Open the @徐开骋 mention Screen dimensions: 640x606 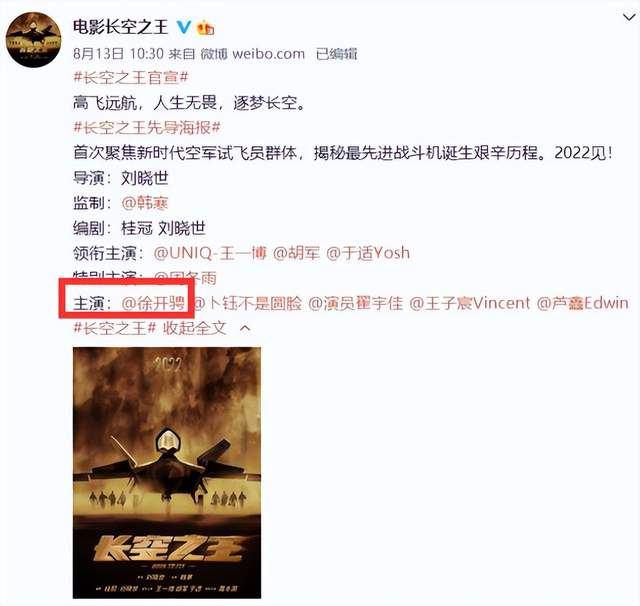(153, 303)
